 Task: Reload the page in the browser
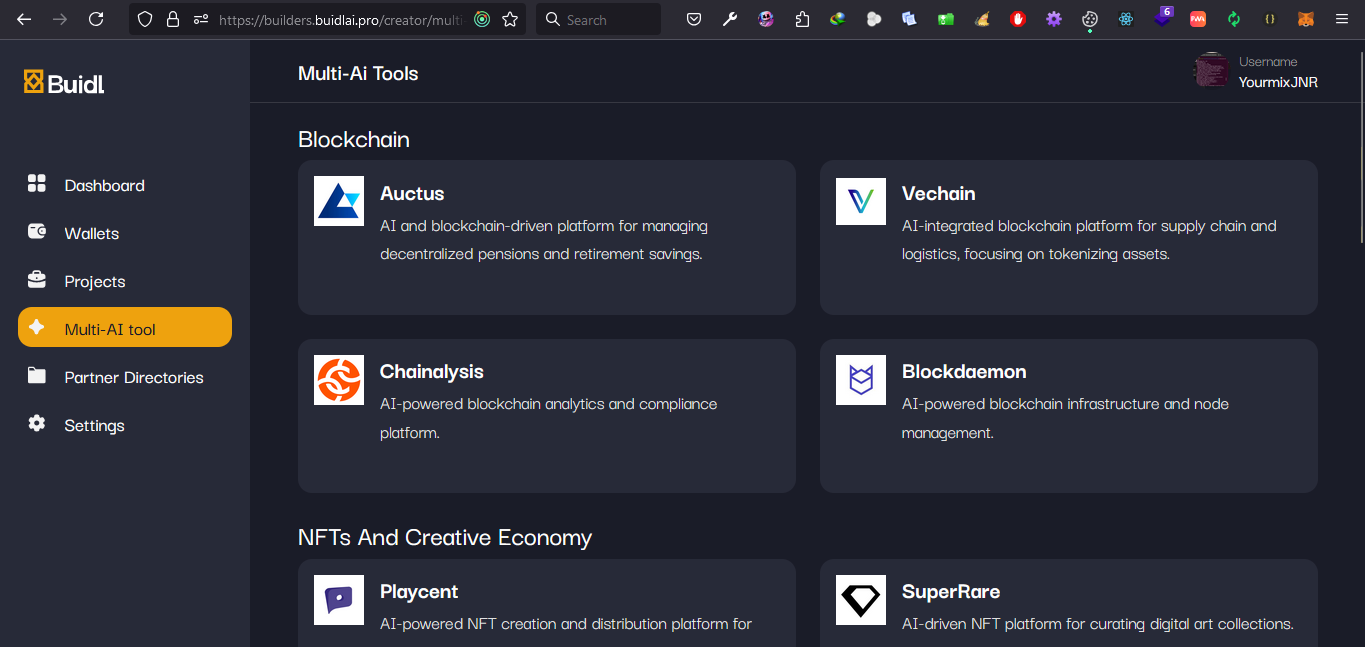click(96, 19)
